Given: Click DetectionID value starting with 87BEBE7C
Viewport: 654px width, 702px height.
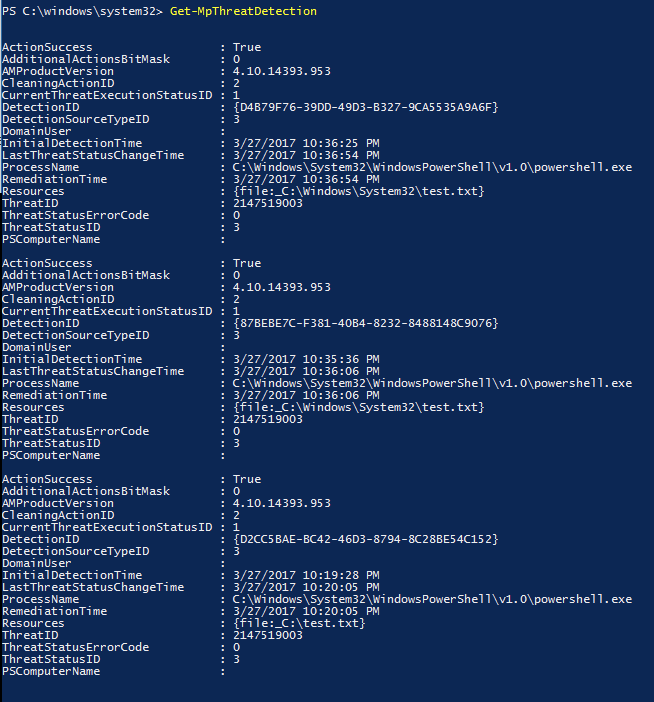Looking at the screenshot, I should 365,323.
